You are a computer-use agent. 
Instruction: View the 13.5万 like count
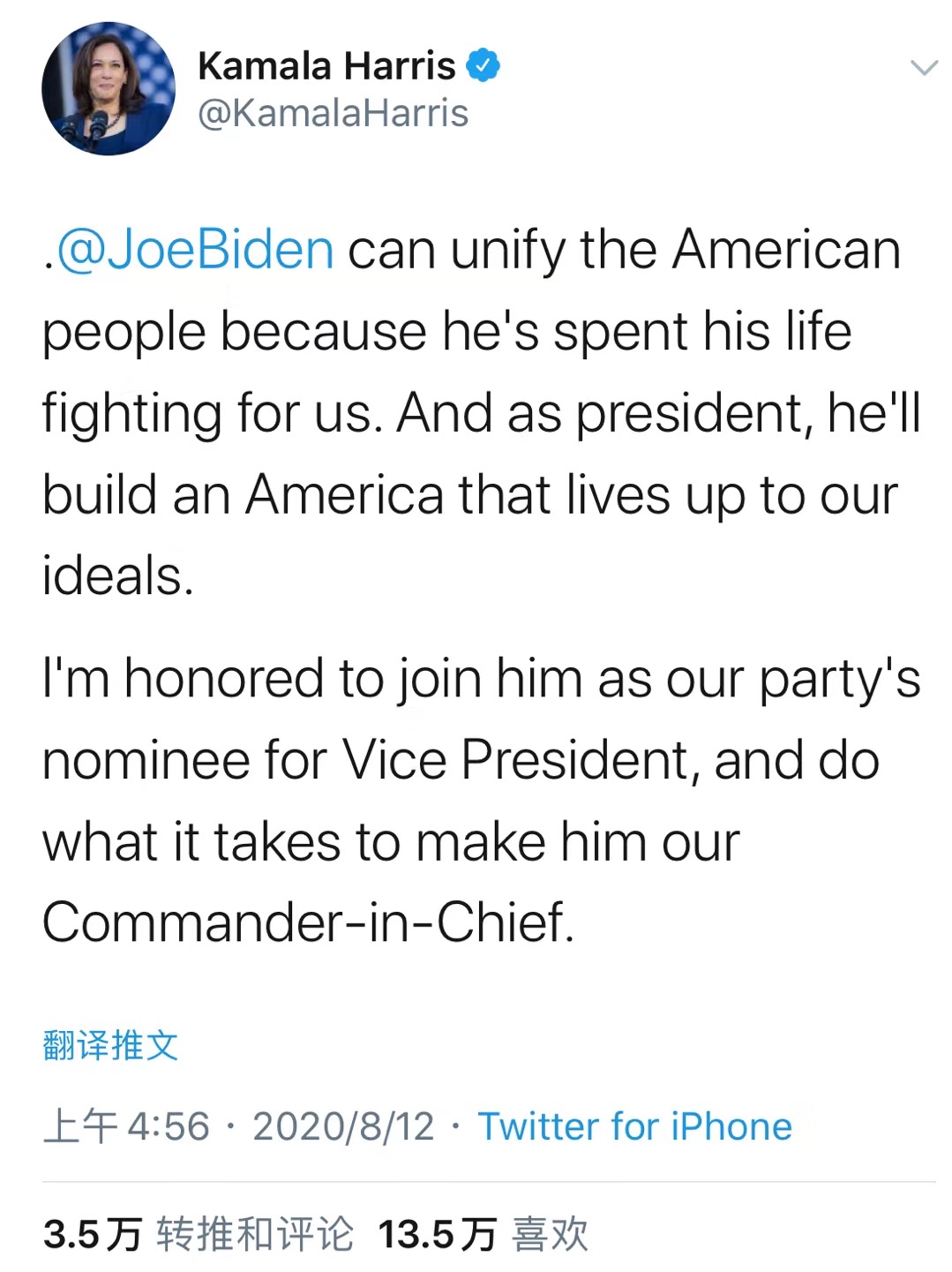pos(437,1234)
